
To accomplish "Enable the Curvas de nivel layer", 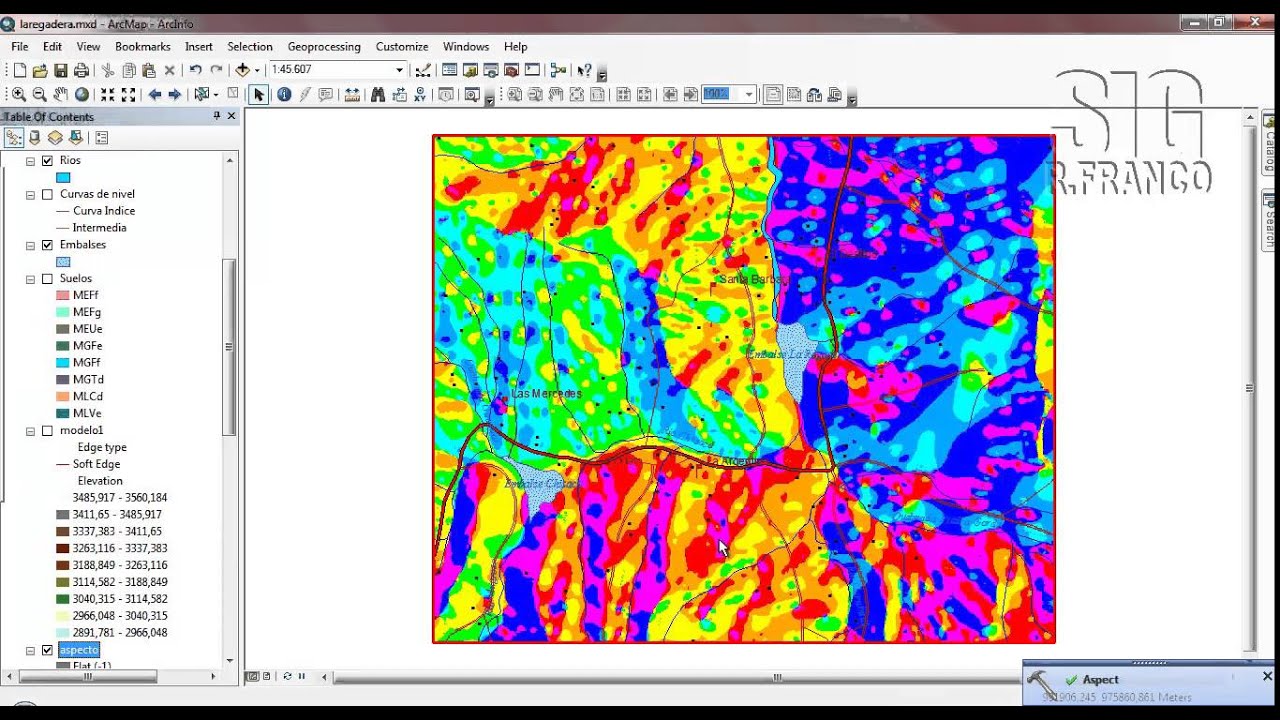I will [x=47, y=194].
